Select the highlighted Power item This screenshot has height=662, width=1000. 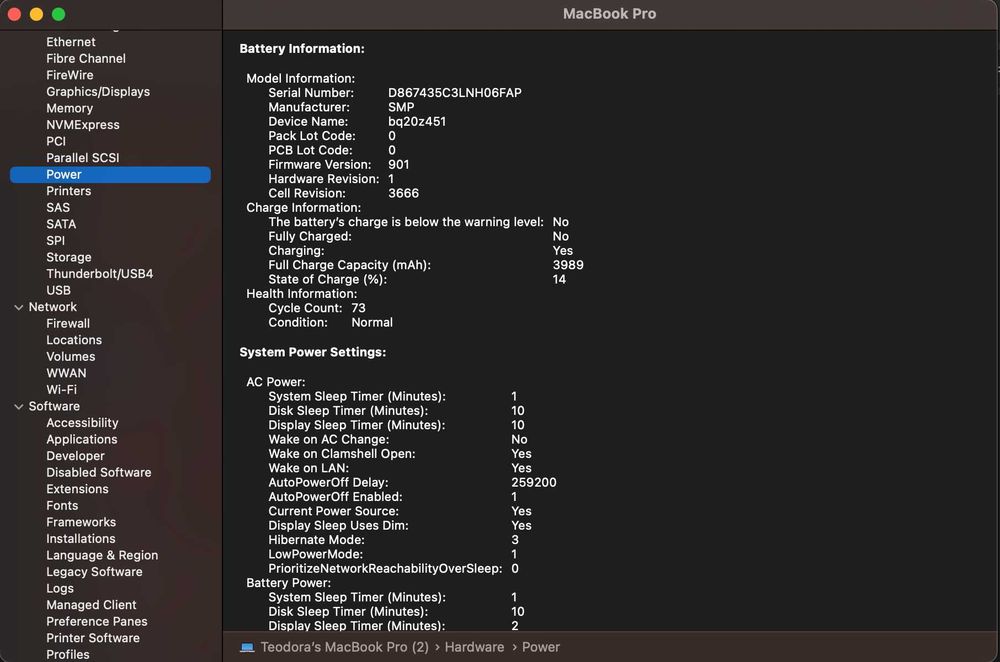pyautogui.click(x=110, y=175)
